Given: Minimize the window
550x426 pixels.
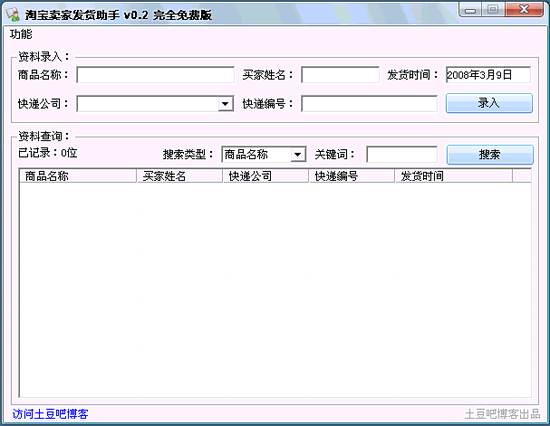Looking at the screenshot, I should click(x=470, y=10).
